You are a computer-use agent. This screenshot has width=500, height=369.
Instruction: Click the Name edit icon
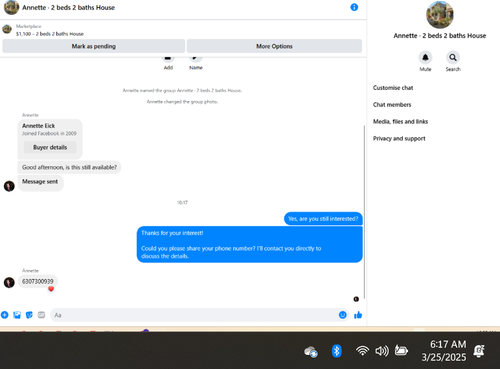pos(196,59)
